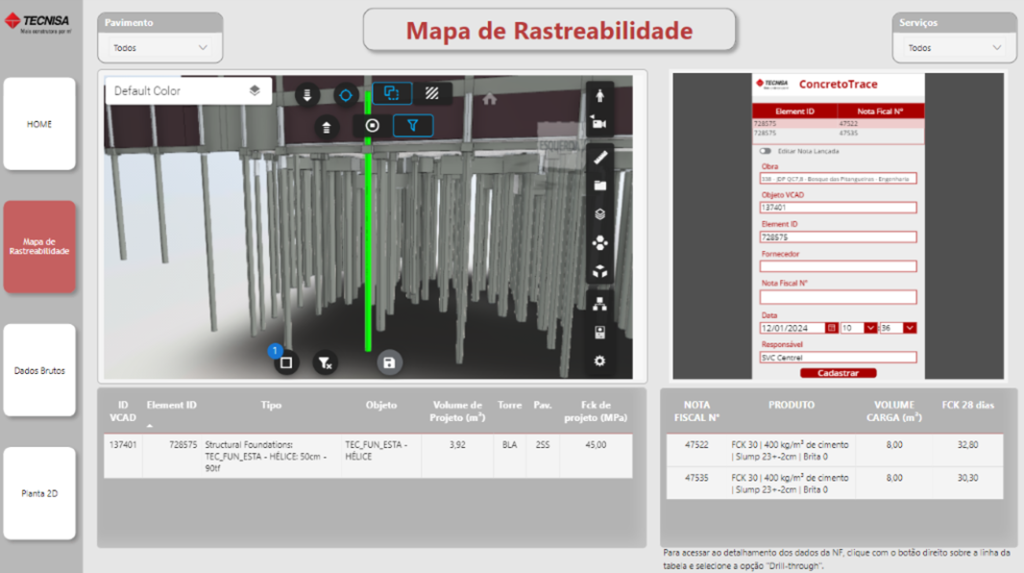Click the Fornecedor input field
This screenshot has height=573, width=1024.
[x=838, y=267]
